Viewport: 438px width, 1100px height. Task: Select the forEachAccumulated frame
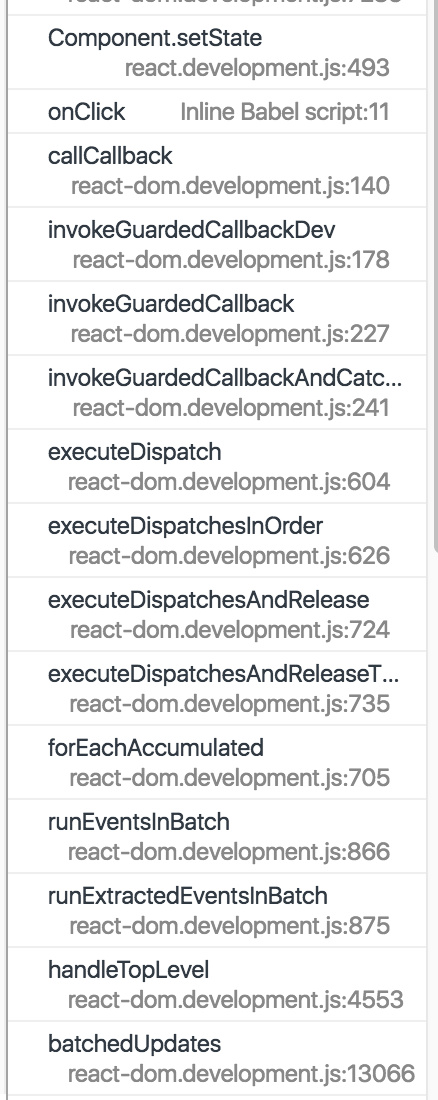pyautogui.click(x=217, y=763)
